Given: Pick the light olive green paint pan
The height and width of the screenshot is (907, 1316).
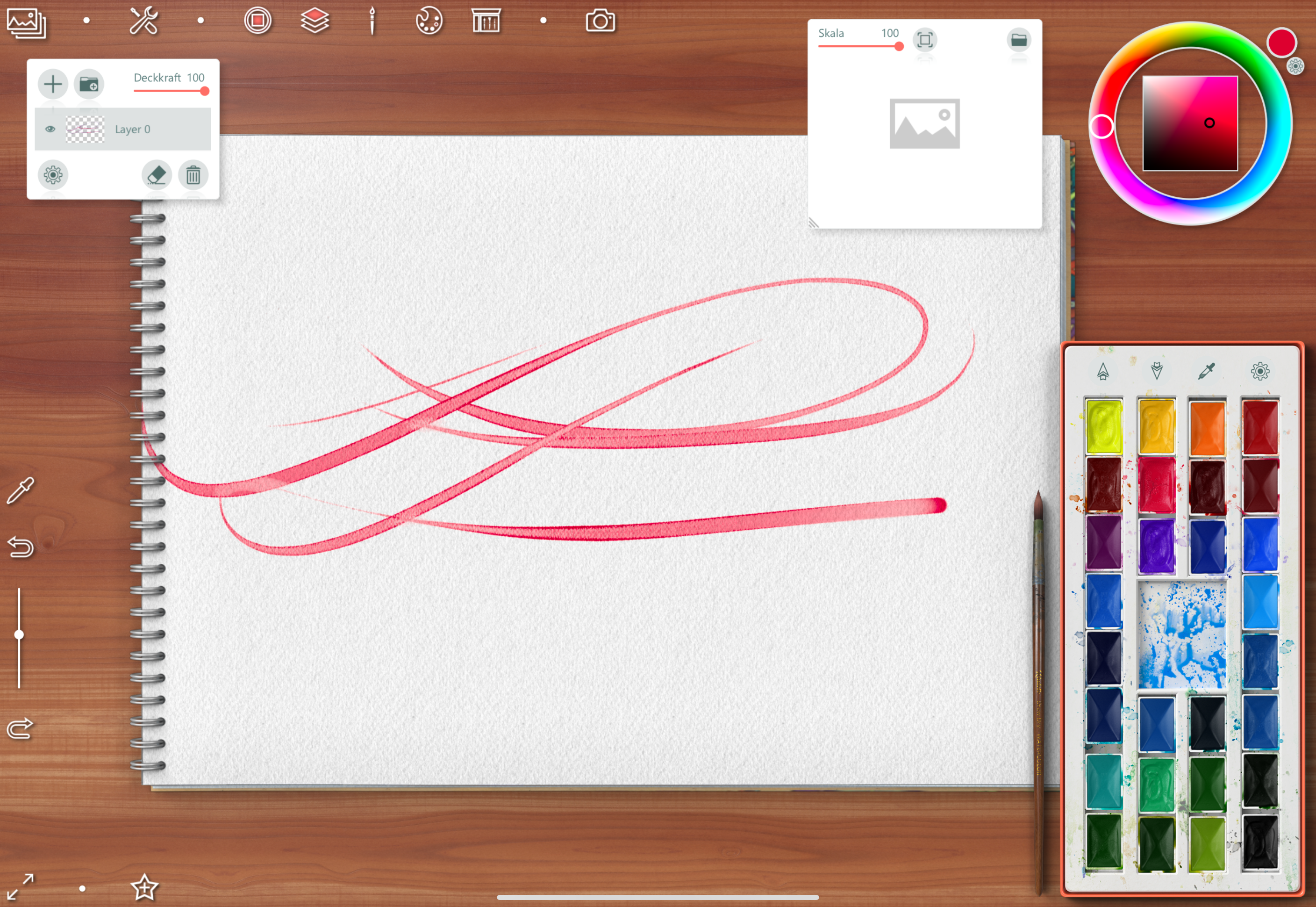Looking at the screenshot, I should (x=1208, y=844).
